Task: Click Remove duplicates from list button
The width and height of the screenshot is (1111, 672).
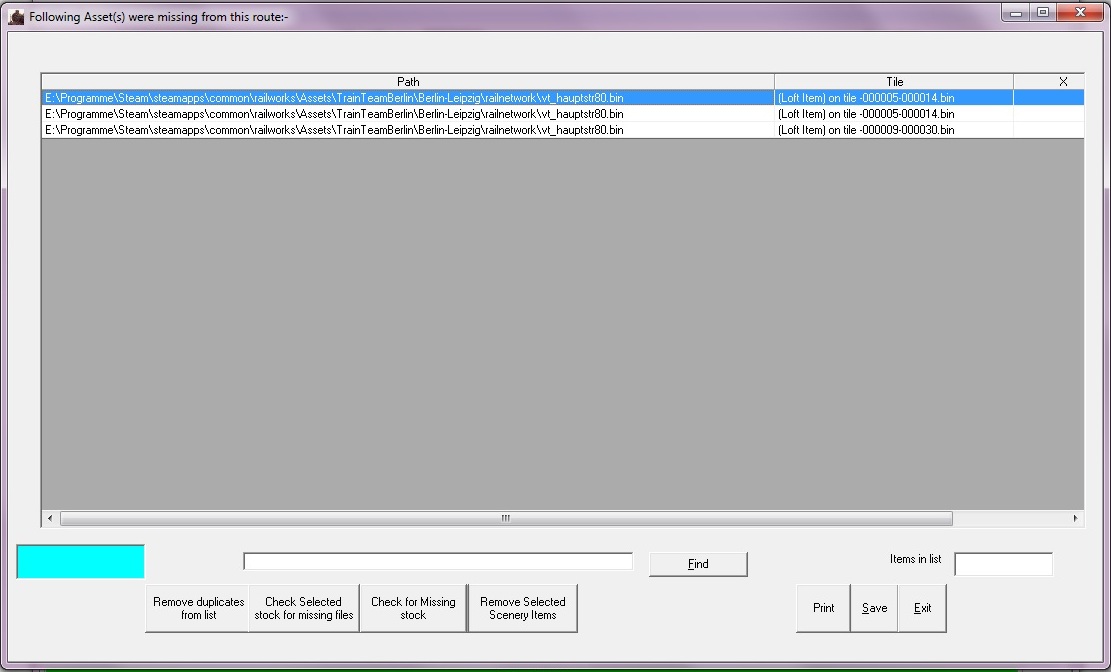Action: 198,608
